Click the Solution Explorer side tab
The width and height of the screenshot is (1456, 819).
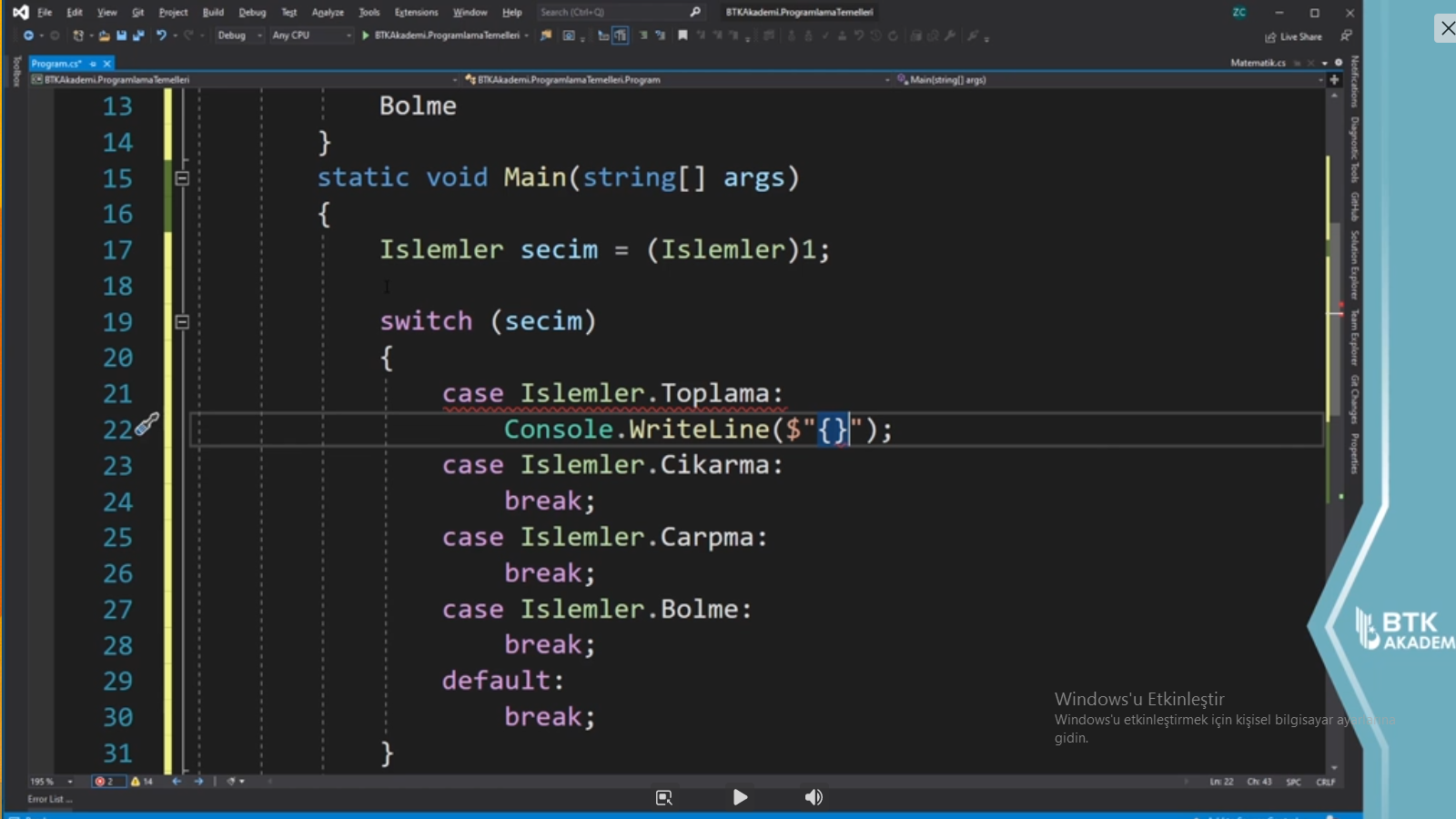tap(1354, 264)
